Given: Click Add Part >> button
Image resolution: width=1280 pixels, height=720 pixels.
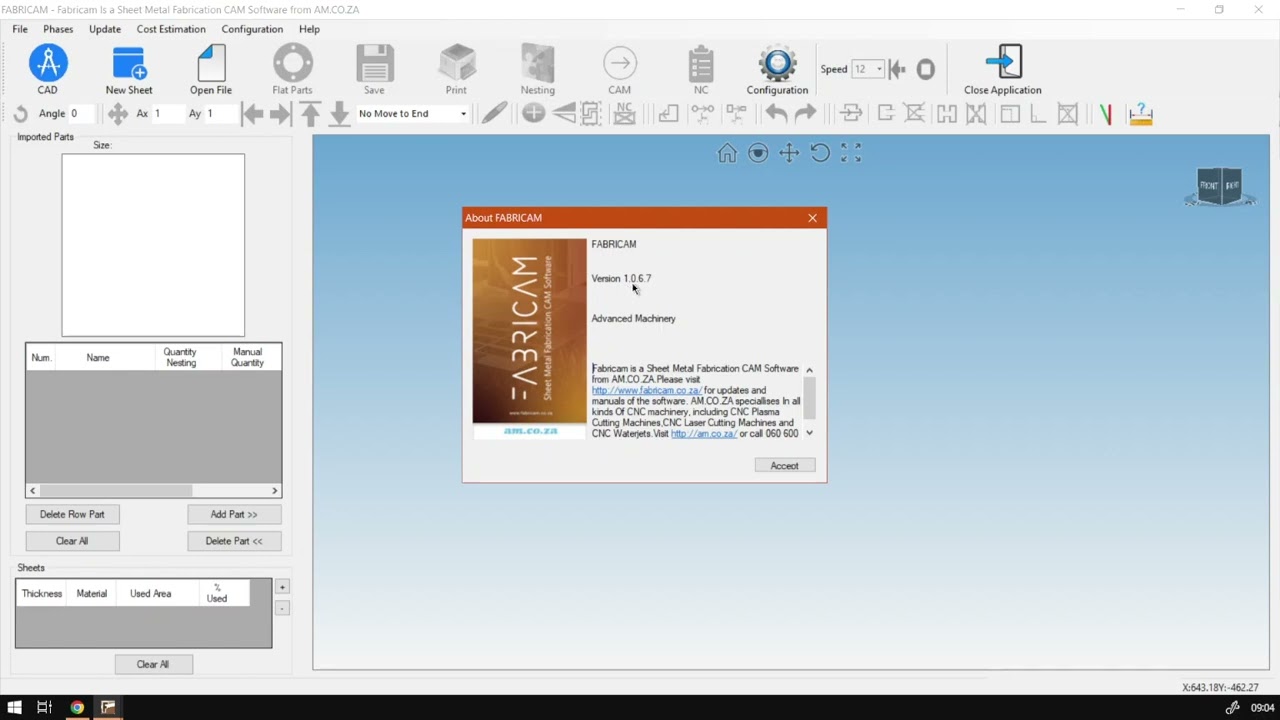Looking at the screenshot, I should 234,514.
